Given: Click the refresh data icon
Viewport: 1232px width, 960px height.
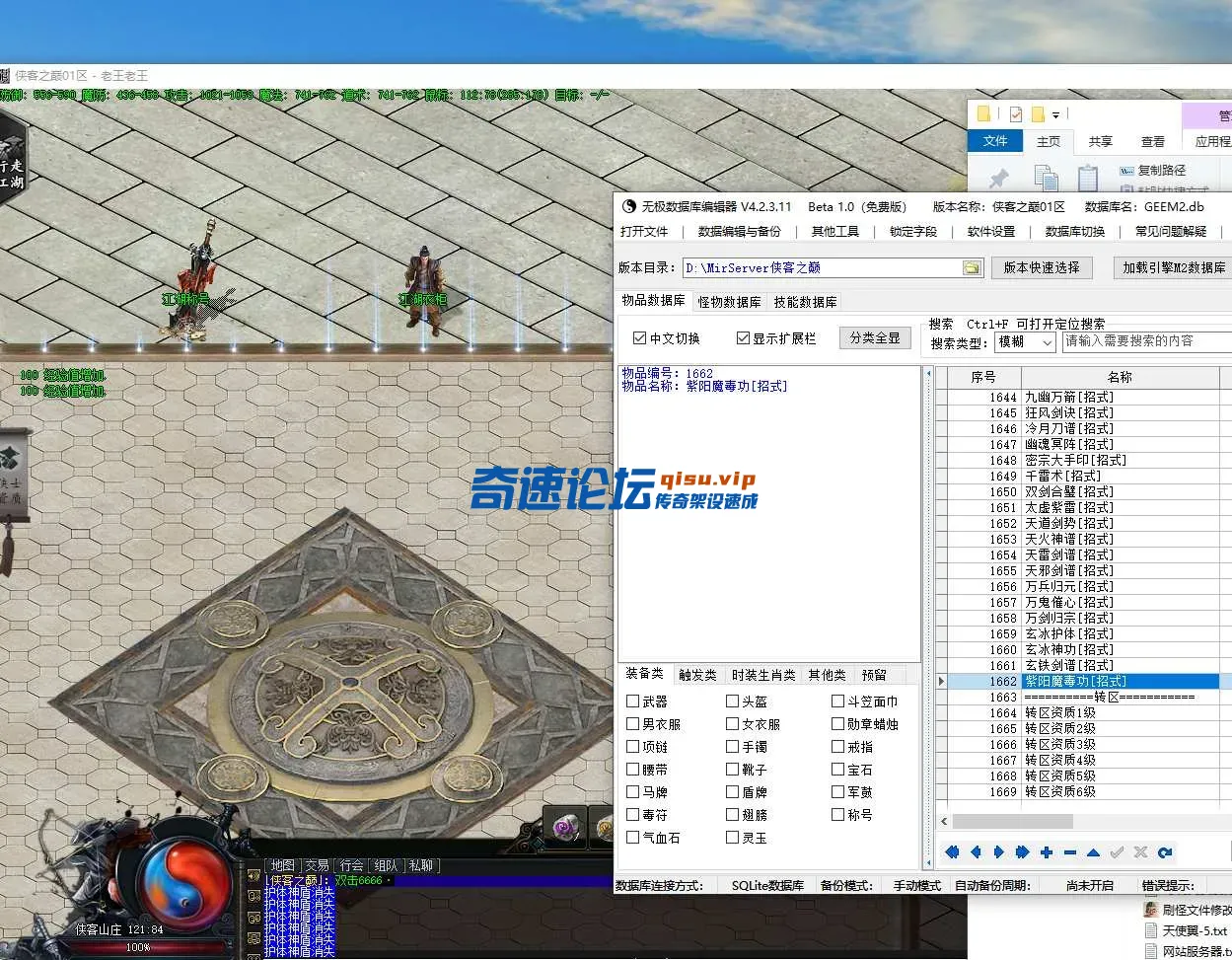Looking at the screenshot, I should 1165,852.
